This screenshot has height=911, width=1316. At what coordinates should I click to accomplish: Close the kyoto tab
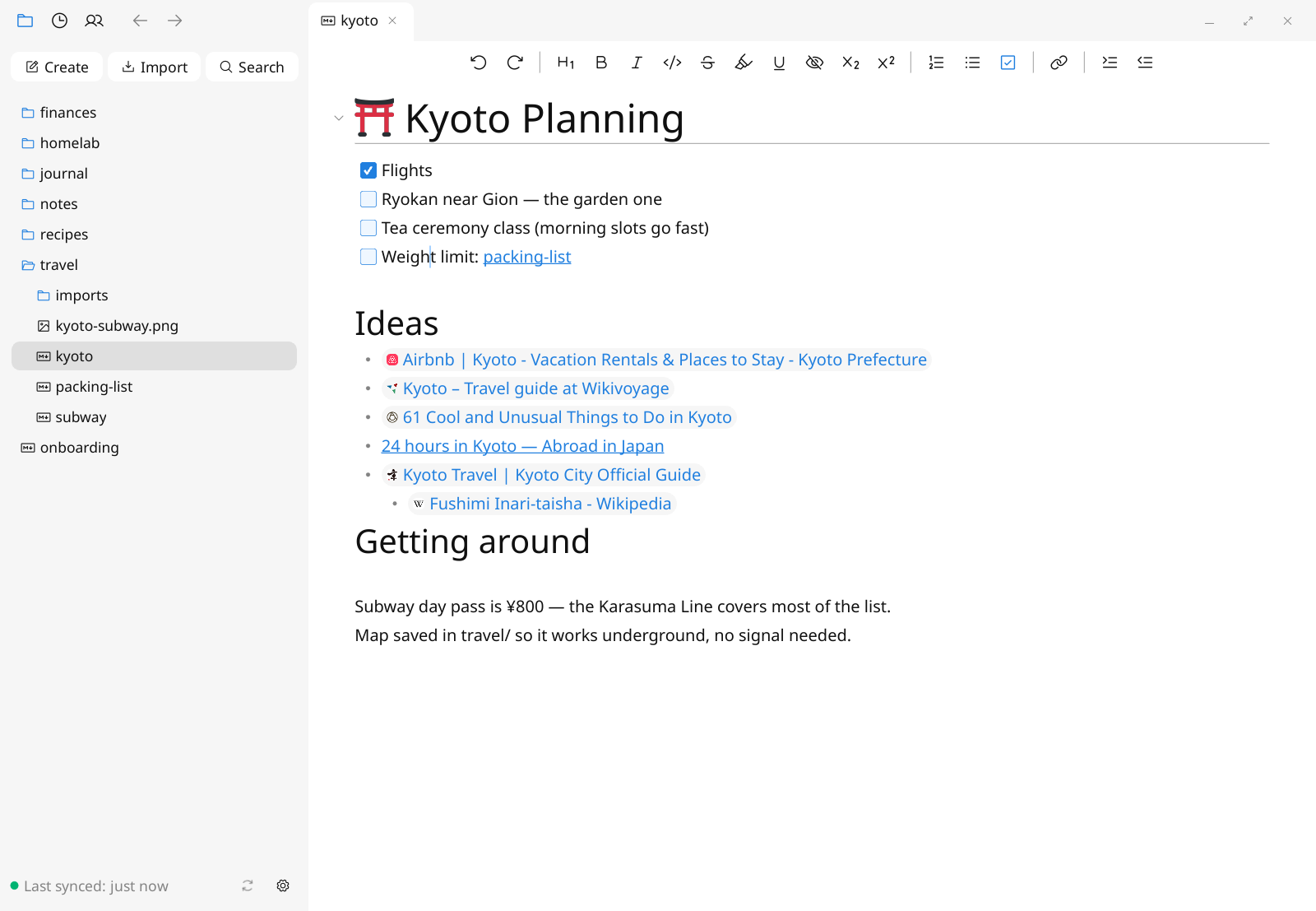392,21
